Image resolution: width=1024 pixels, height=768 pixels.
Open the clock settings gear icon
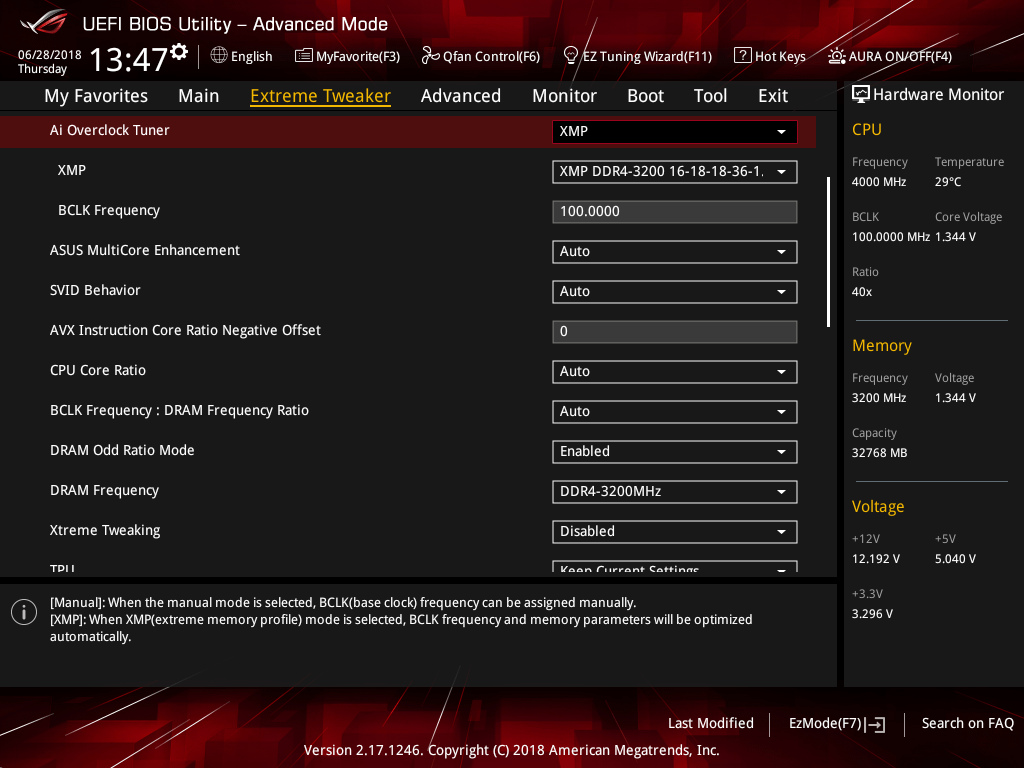[x=179, y=51]
